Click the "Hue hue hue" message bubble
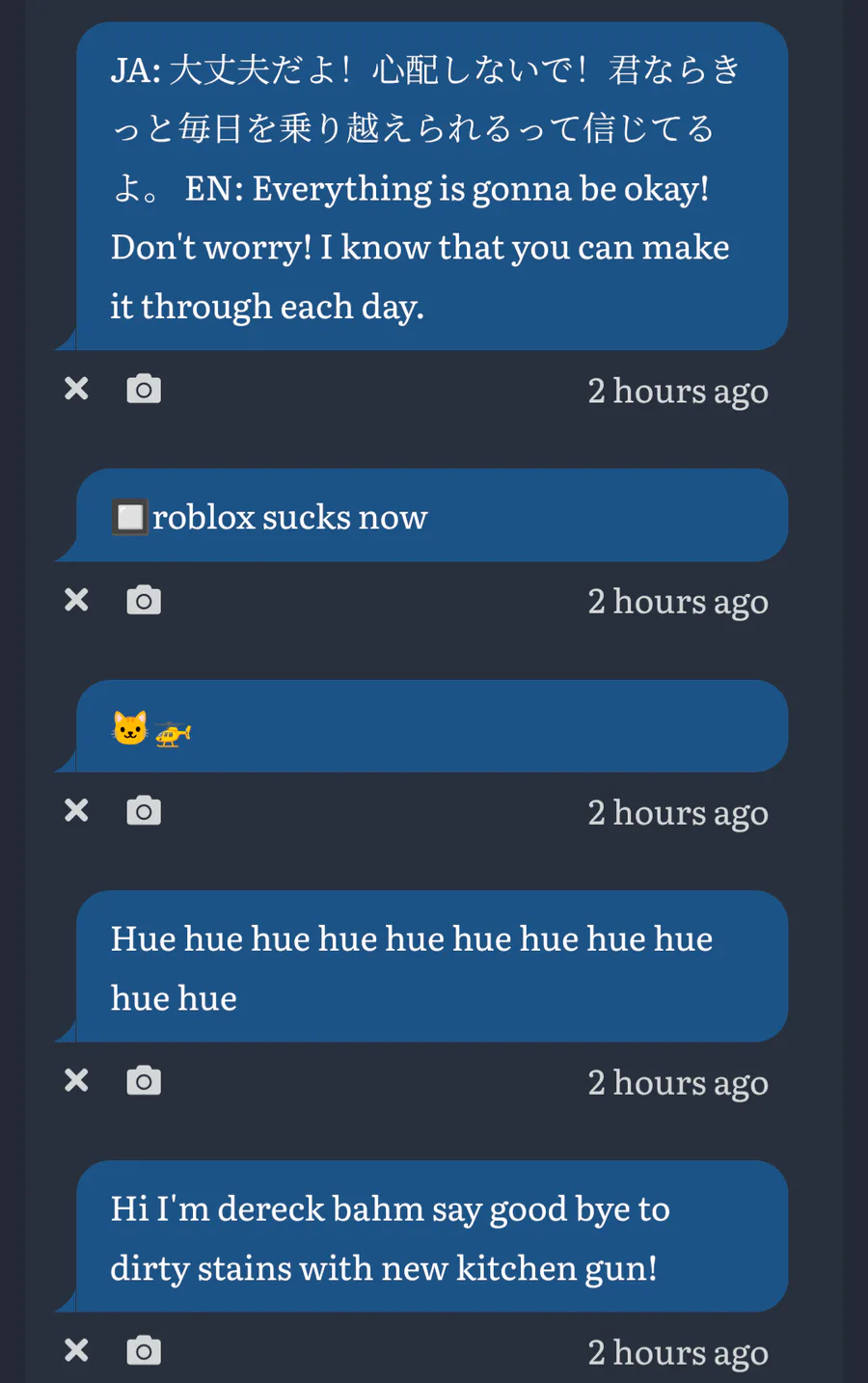This screenshot has width=868, height=1383. (431, 966)
